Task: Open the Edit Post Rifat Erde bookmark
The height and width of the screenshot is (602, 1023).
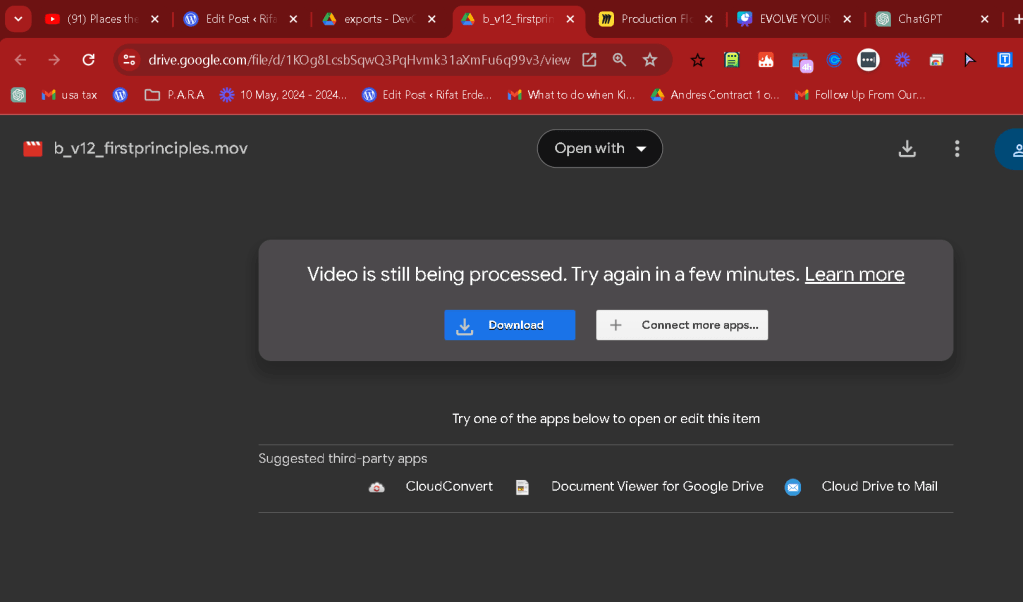Action: pyautogui.click(x=427, y=95)
